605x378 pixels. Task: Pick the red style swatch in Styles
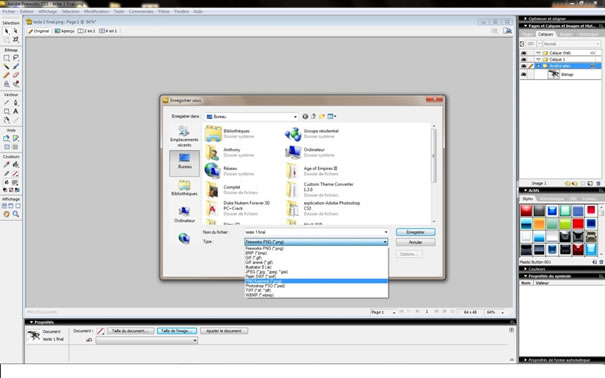click(526, 211)
